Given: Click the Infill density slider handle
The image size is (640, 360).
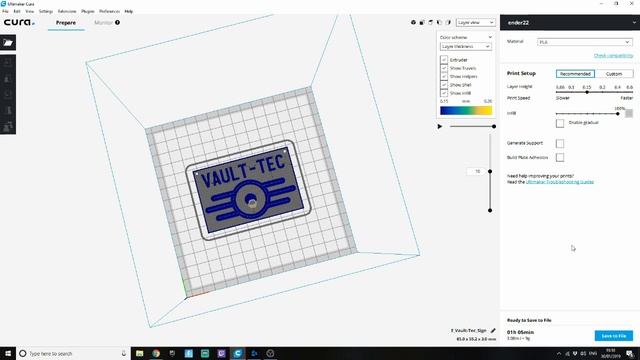Looking at the screenshot, I should click(618, 114).
